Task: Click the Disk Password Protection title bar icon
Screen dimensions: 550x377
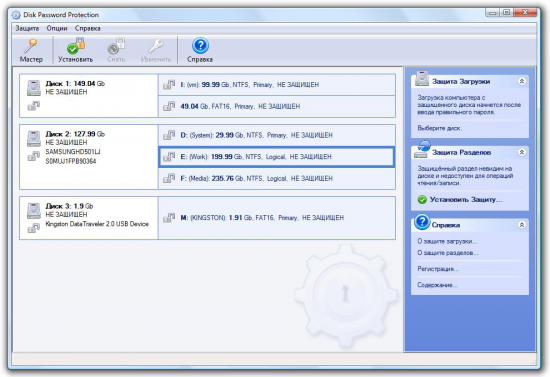Action: 16,15
